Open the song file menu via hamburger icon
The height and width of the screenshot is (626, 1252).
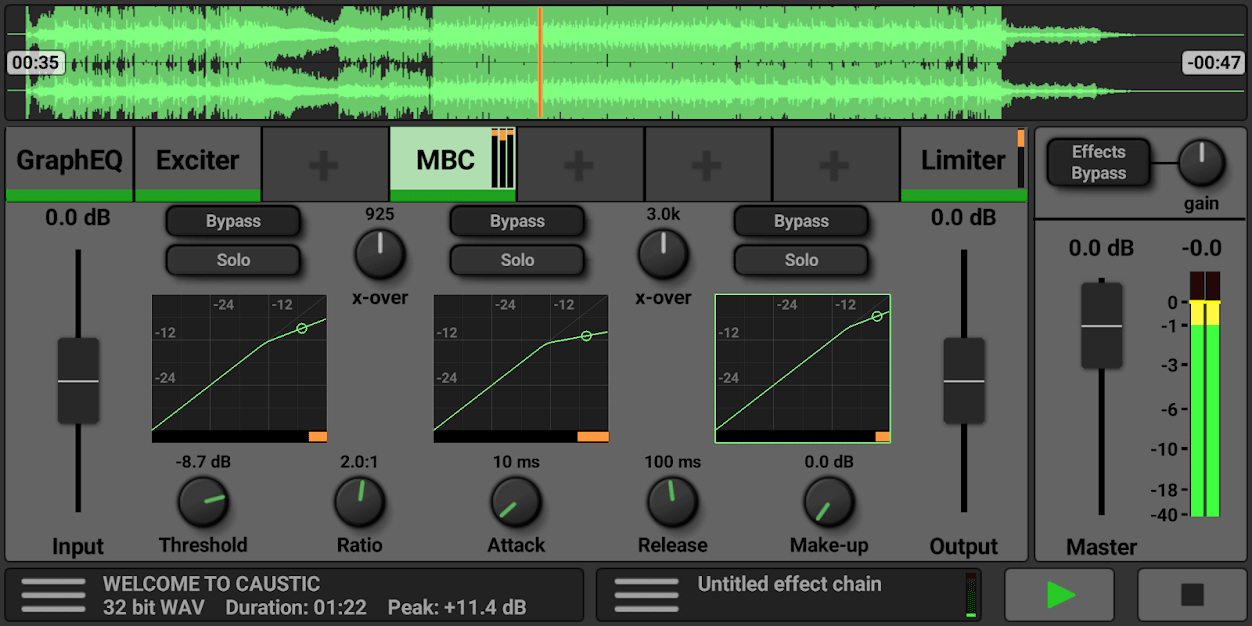pyautogui.click(x=52, y=594)
